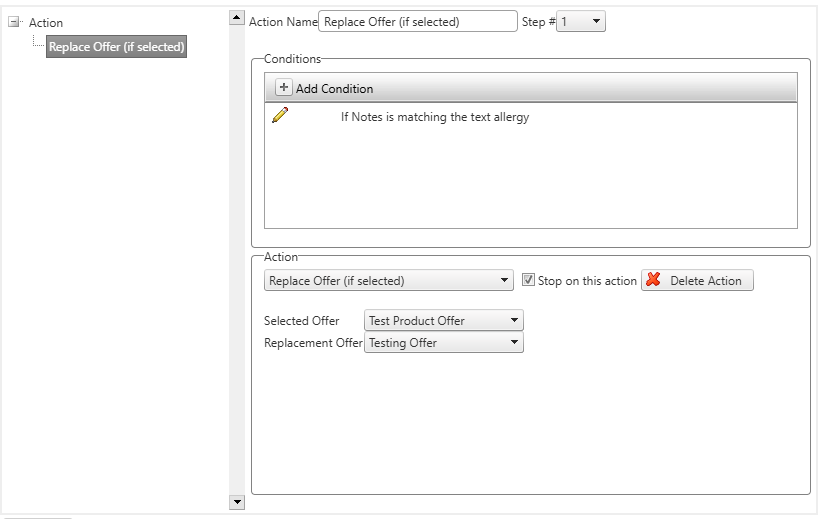Click the Add Condition header bar
Viewport: 822px width, 519px height.
coord(531,88)
